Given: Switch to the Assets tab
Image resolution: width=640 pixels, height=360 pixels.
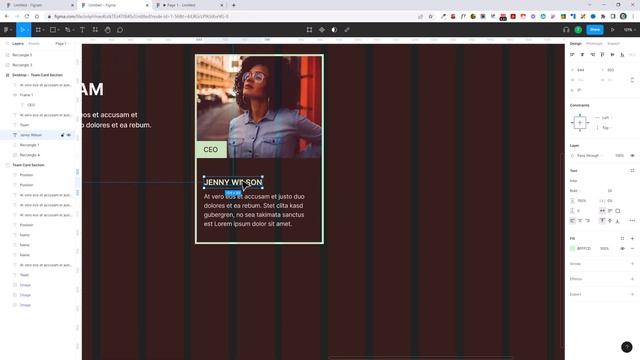Looking at the screenshot, I should 34,44.
